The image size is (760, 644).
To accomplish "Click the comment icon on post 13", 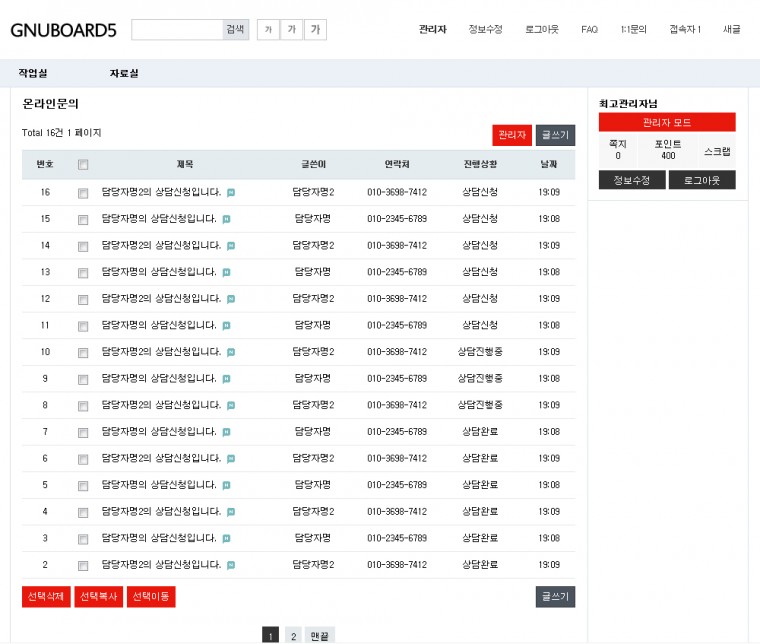I will (x=226, y=272).
